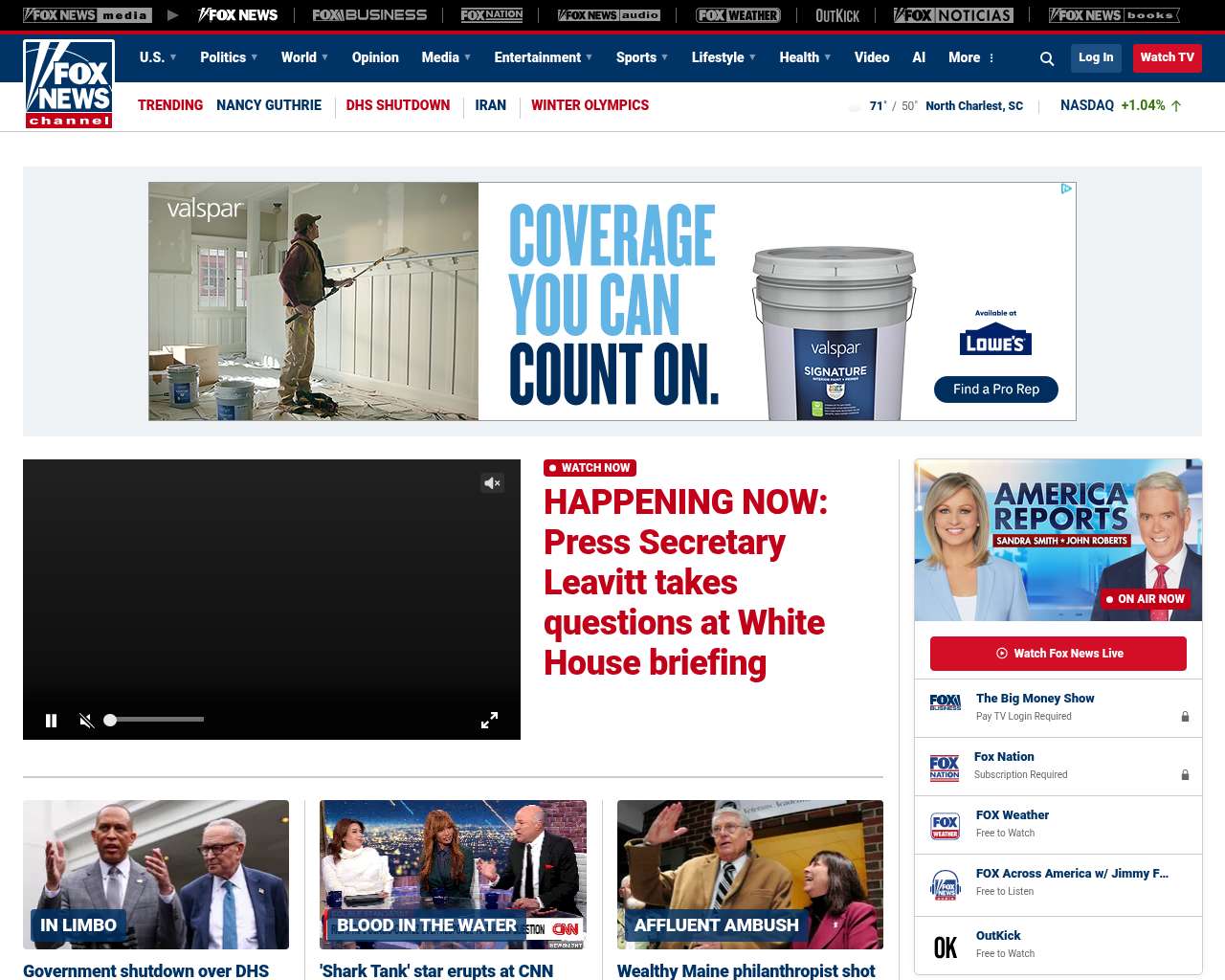Click the BLOOD IN THE WATER thumbnail
The image size is (1225, 980).
pyautogui.click(x=453, y=875)
